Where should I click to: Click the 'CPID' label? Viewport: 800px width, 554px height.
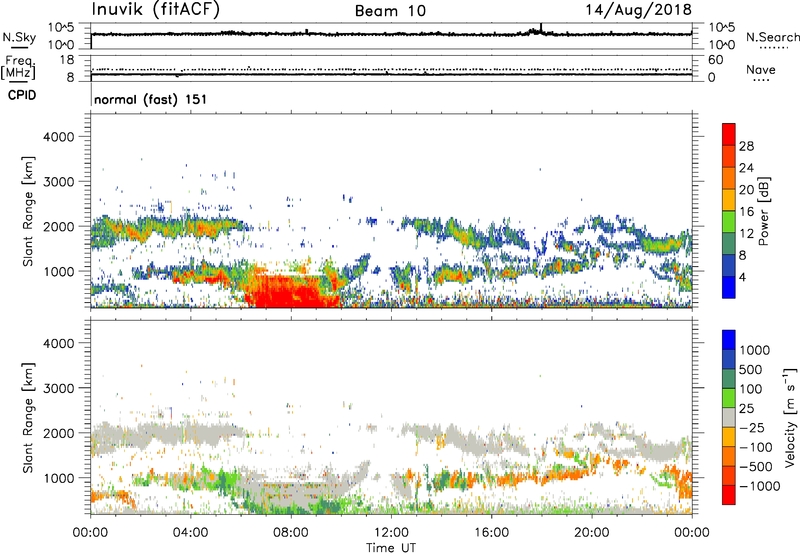coord(22,95)
